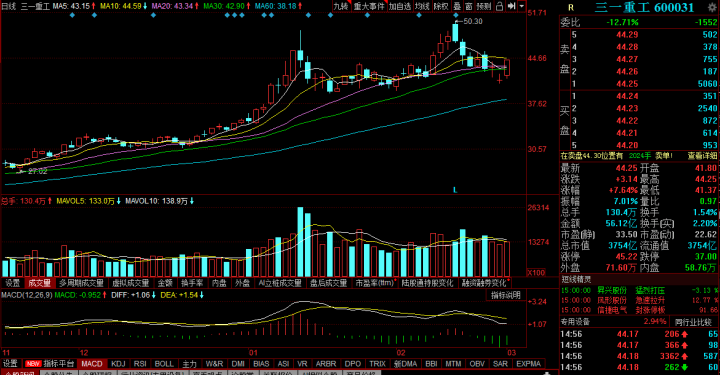
Task: Click the jump-to-end arrow icon
Action: pos(512,6)
